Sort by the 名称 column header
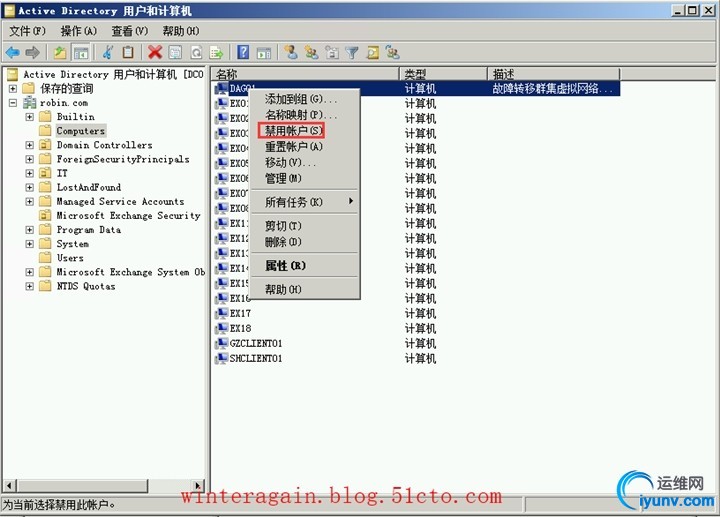This screenshot has height=517, width=720. click(305, 73)
